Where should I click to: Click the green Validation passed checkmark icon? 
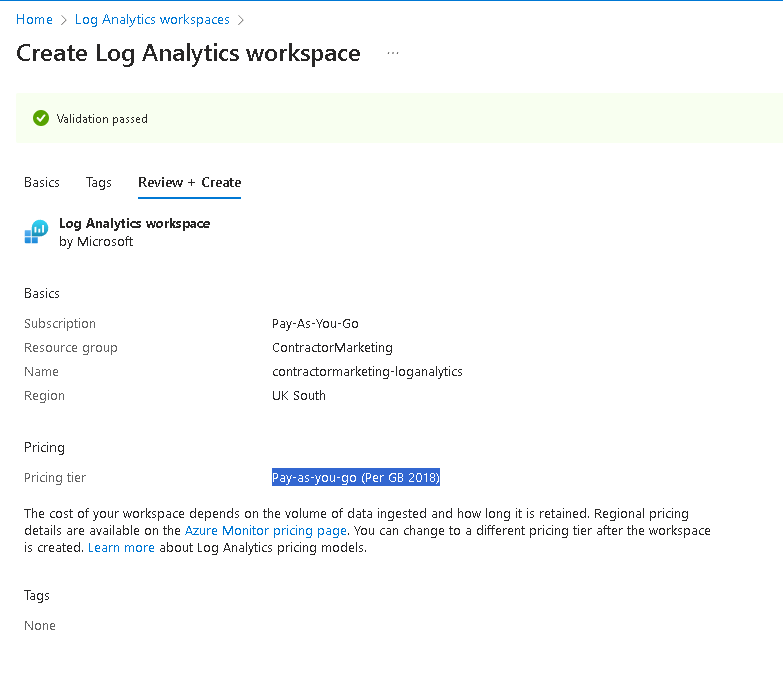coord(41,118)
